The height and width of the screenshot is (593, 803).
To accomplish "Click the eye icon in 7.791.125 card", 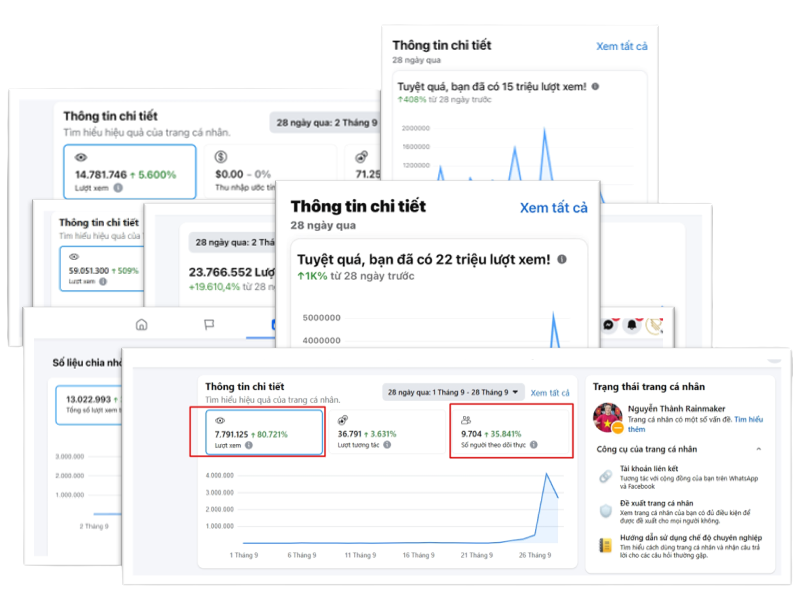I will click(220, 420).
